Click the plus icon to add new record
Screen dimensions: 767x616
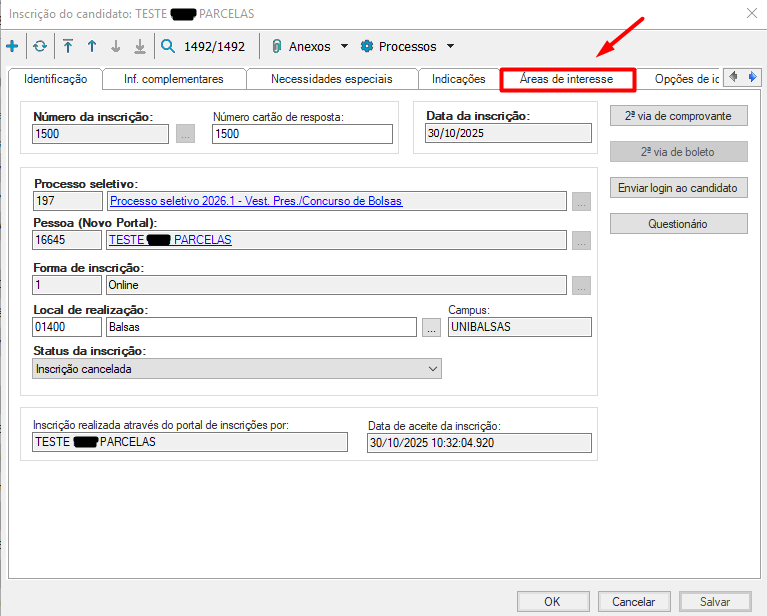tap(12, 46)
